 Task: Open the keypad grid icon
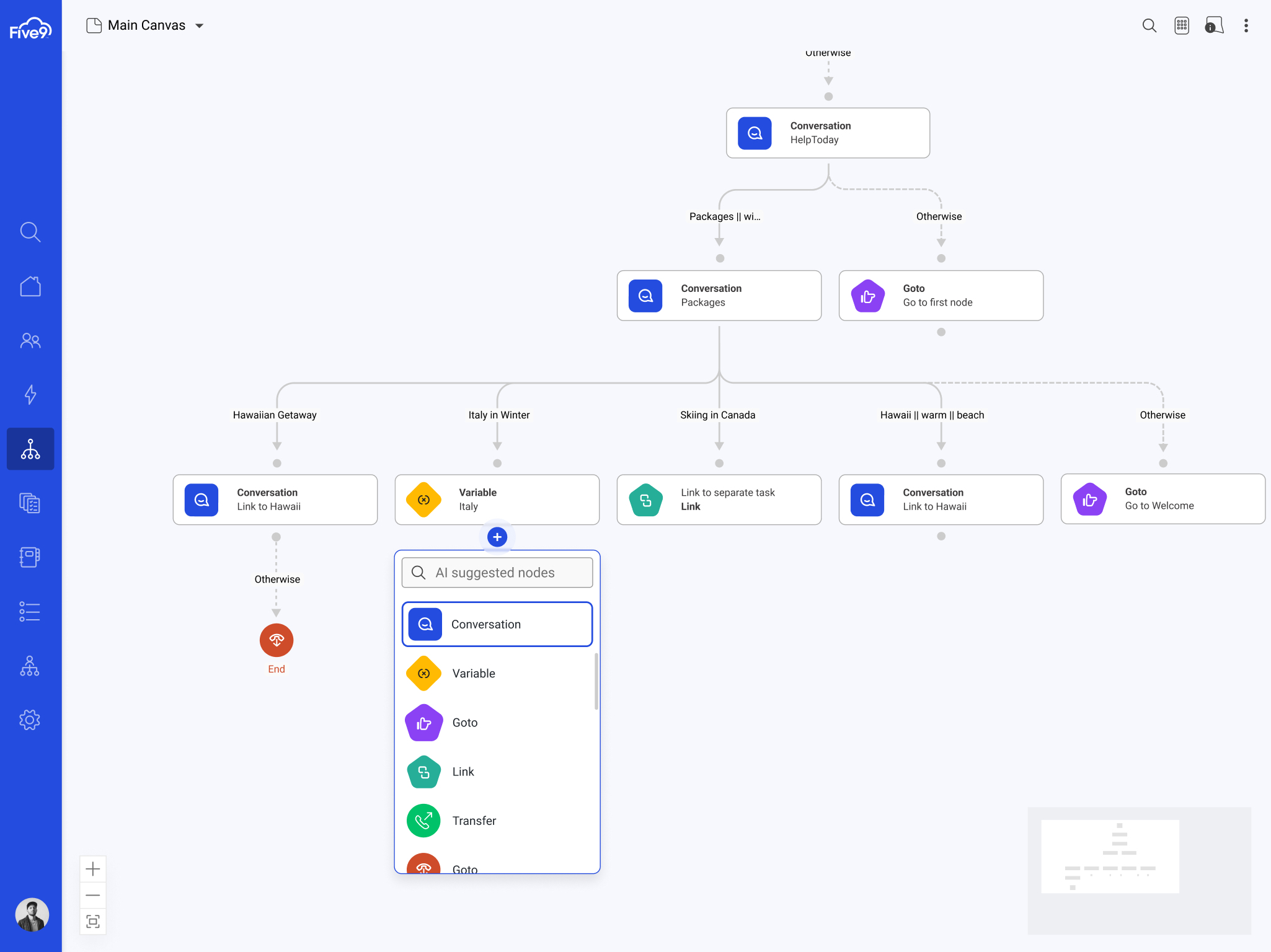click(x=1182, y=25)
